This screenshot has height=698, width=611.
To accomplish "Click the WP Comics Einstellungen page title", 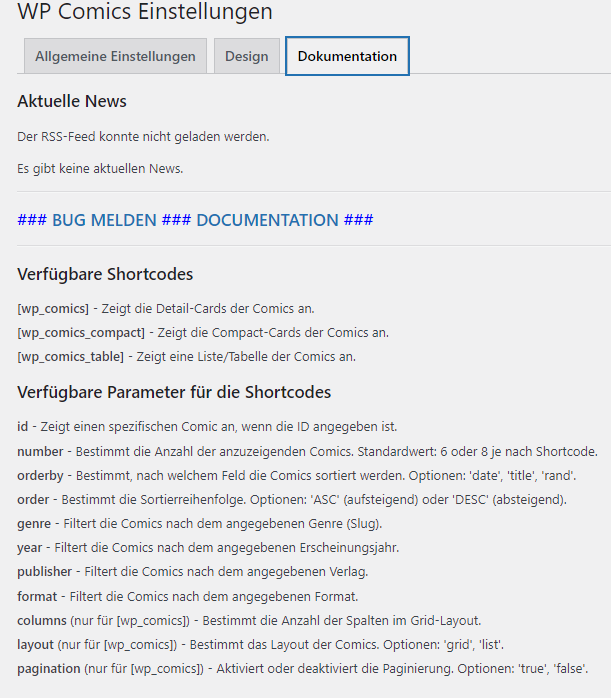I will tap(145, 11).
